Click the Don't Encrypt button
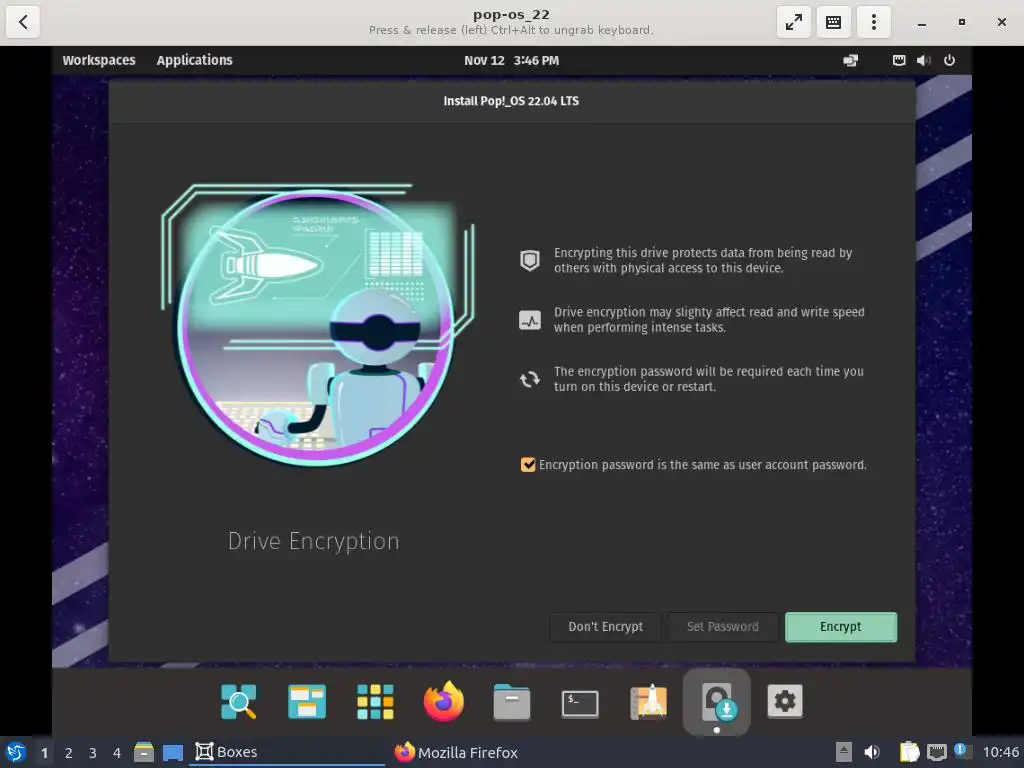 point(605,627)
